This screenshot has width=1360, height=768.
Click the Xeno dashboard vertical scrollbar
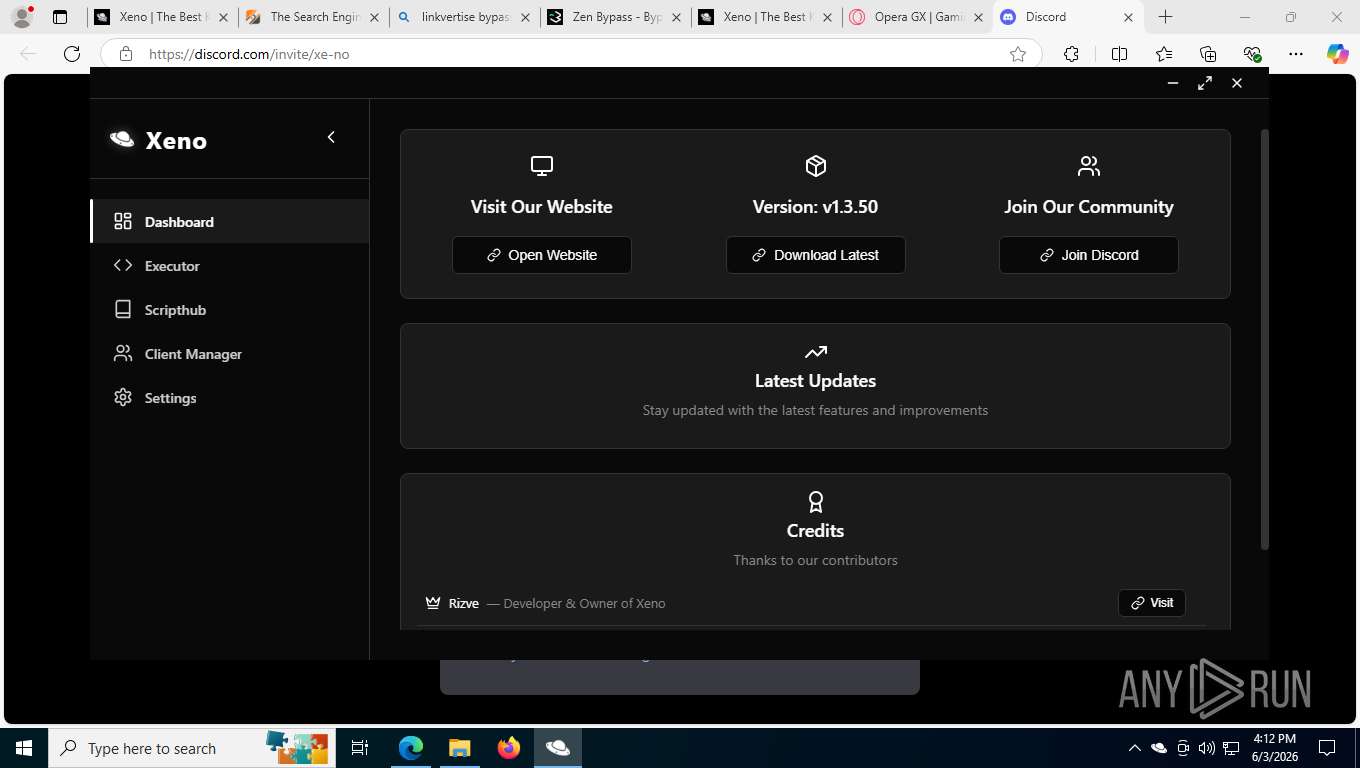[x=1264, y=339]
